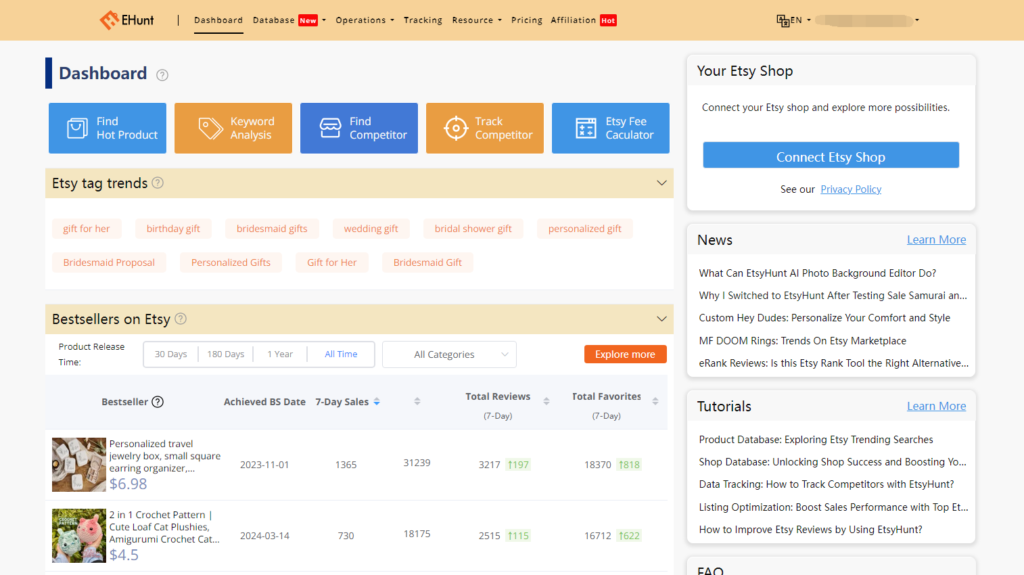Go to the Dashboard nav item
Viewport: 1024px width, 575px height.
[x=218, y=20]
